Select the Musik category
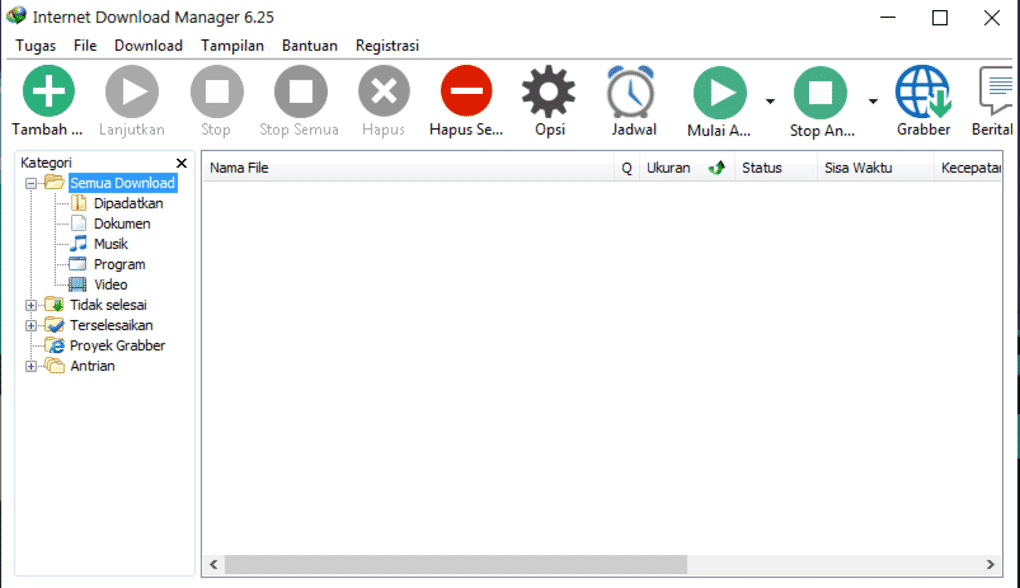This screenshot has height=588, width=1020. click(111, 244)
